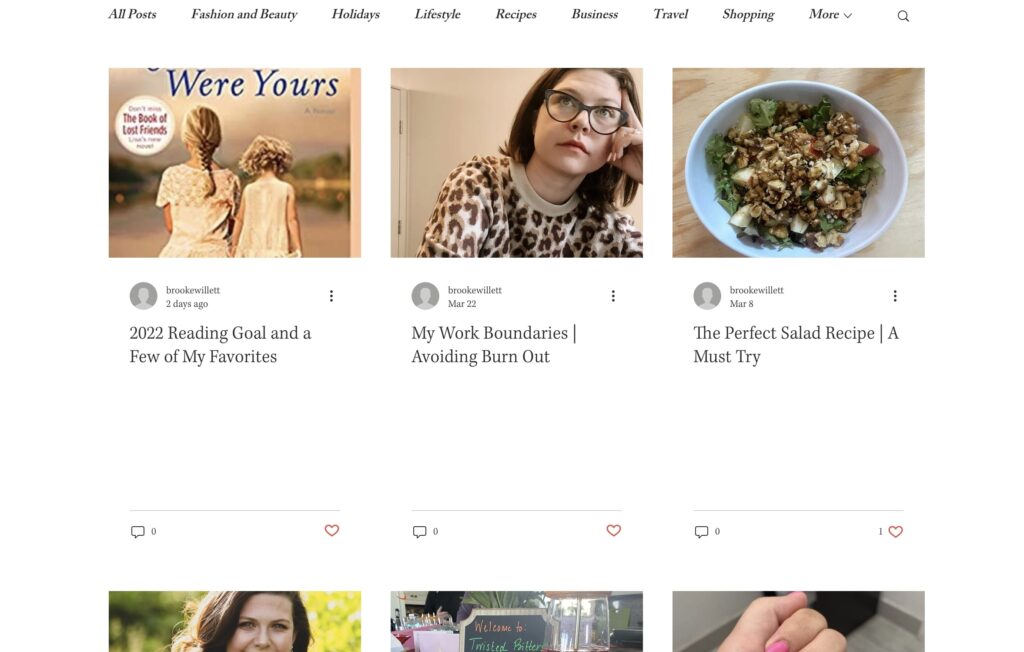Click author avatar on 2022 Reading Goal post
1024x652 pixels.
[144, 296]
